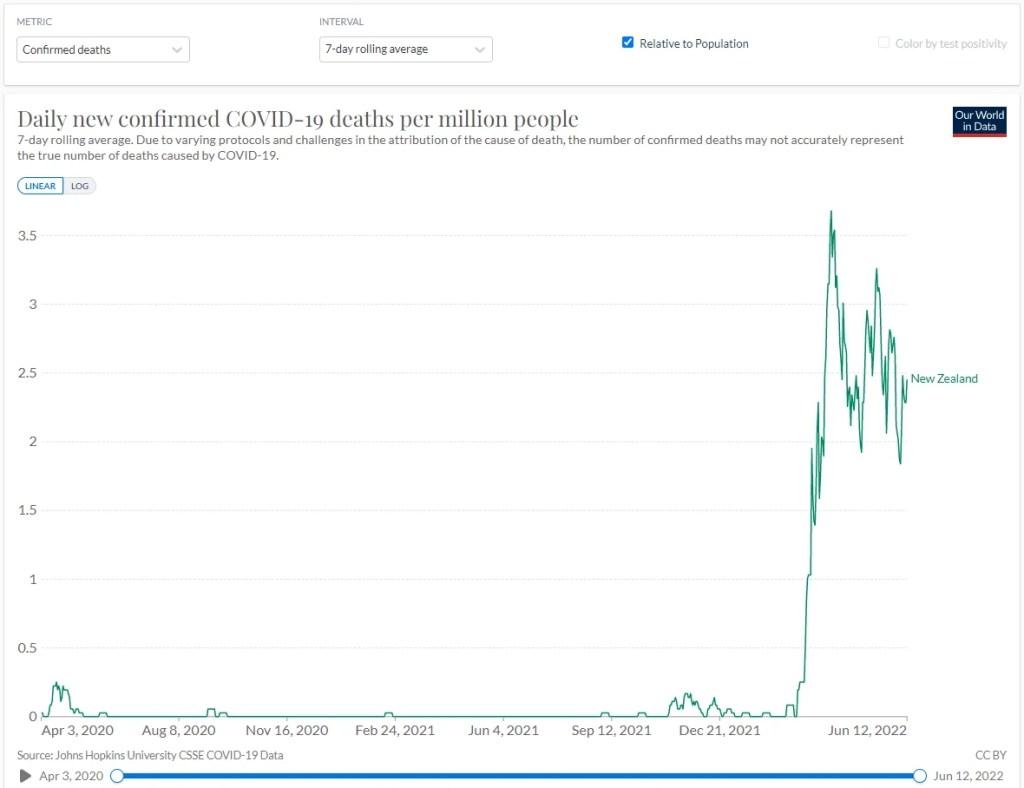Click the blue timeline slider track

(x=519, y=776)
